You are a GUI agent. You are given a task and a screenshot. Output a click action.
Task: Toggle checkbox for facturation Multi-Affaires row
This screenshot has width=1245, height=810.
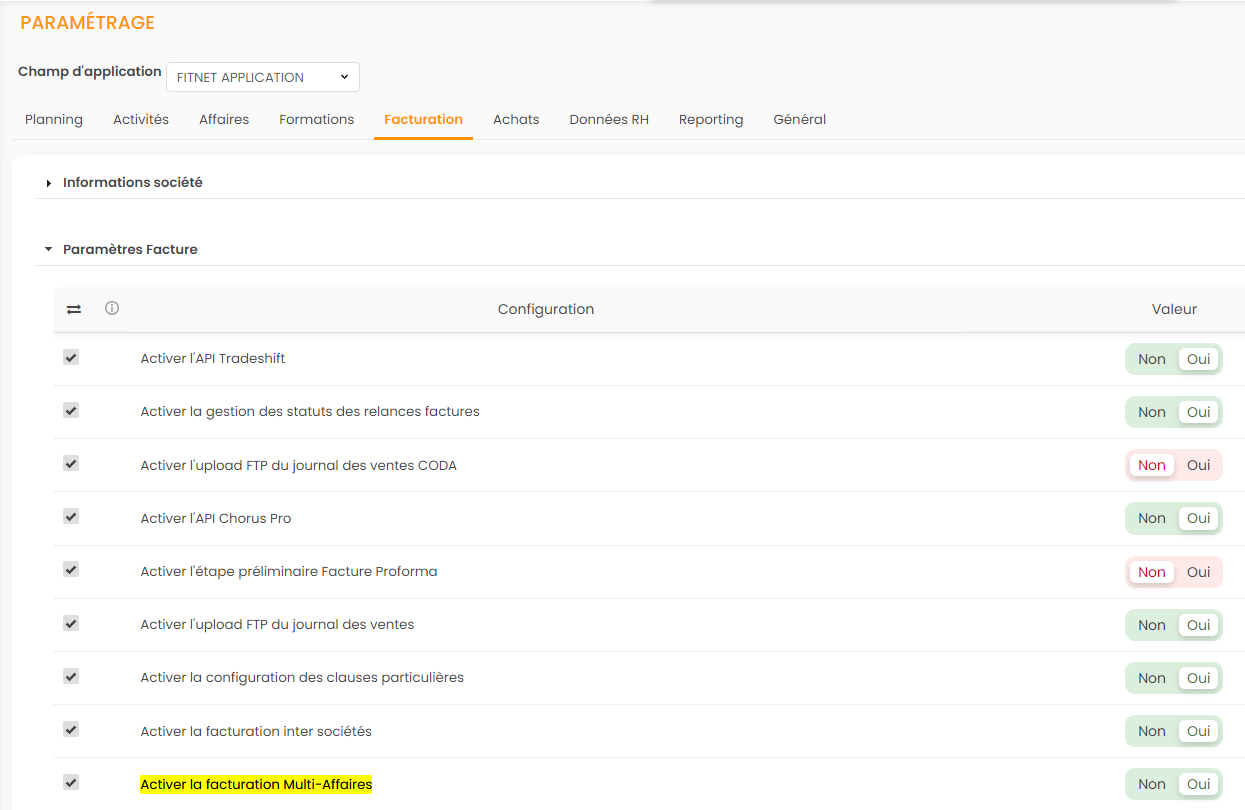coord(71,782)
